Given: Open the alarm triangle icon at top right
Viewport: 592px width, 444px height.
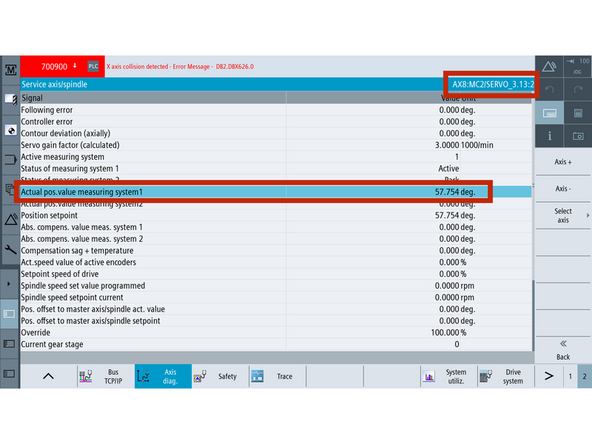Looking at the screenshot, I should [549, 66].
